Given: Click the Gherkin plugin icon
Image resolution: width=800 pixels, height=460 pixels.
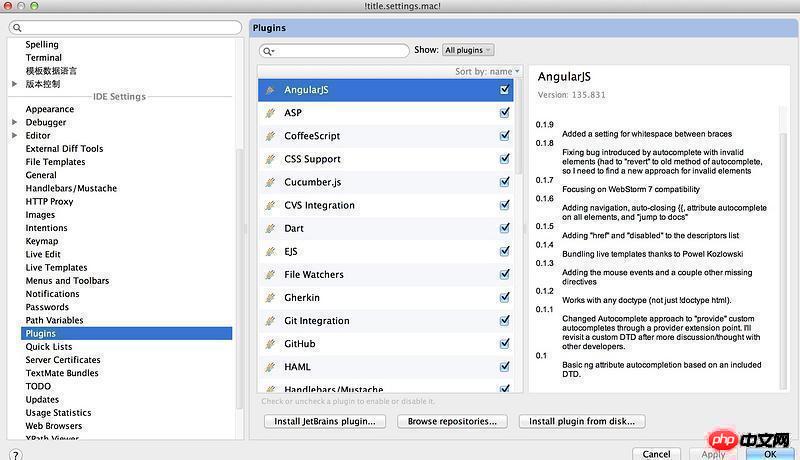Looking at the screenshot, I should click(x=270, y=298).
